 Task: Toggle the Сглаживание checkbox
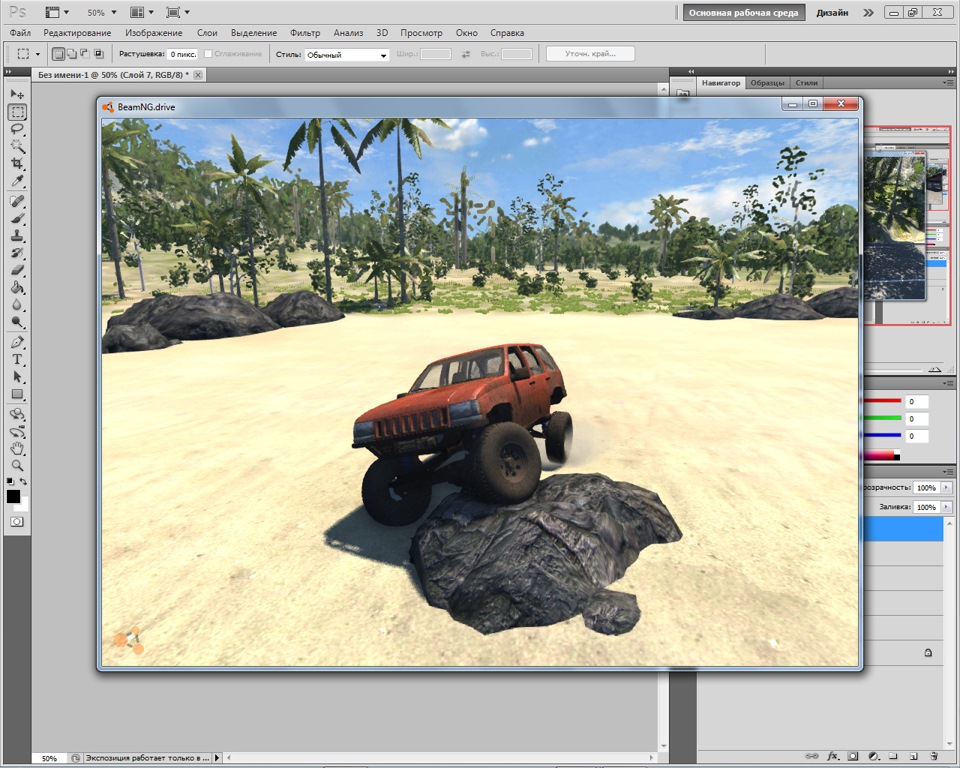(208, 54)
